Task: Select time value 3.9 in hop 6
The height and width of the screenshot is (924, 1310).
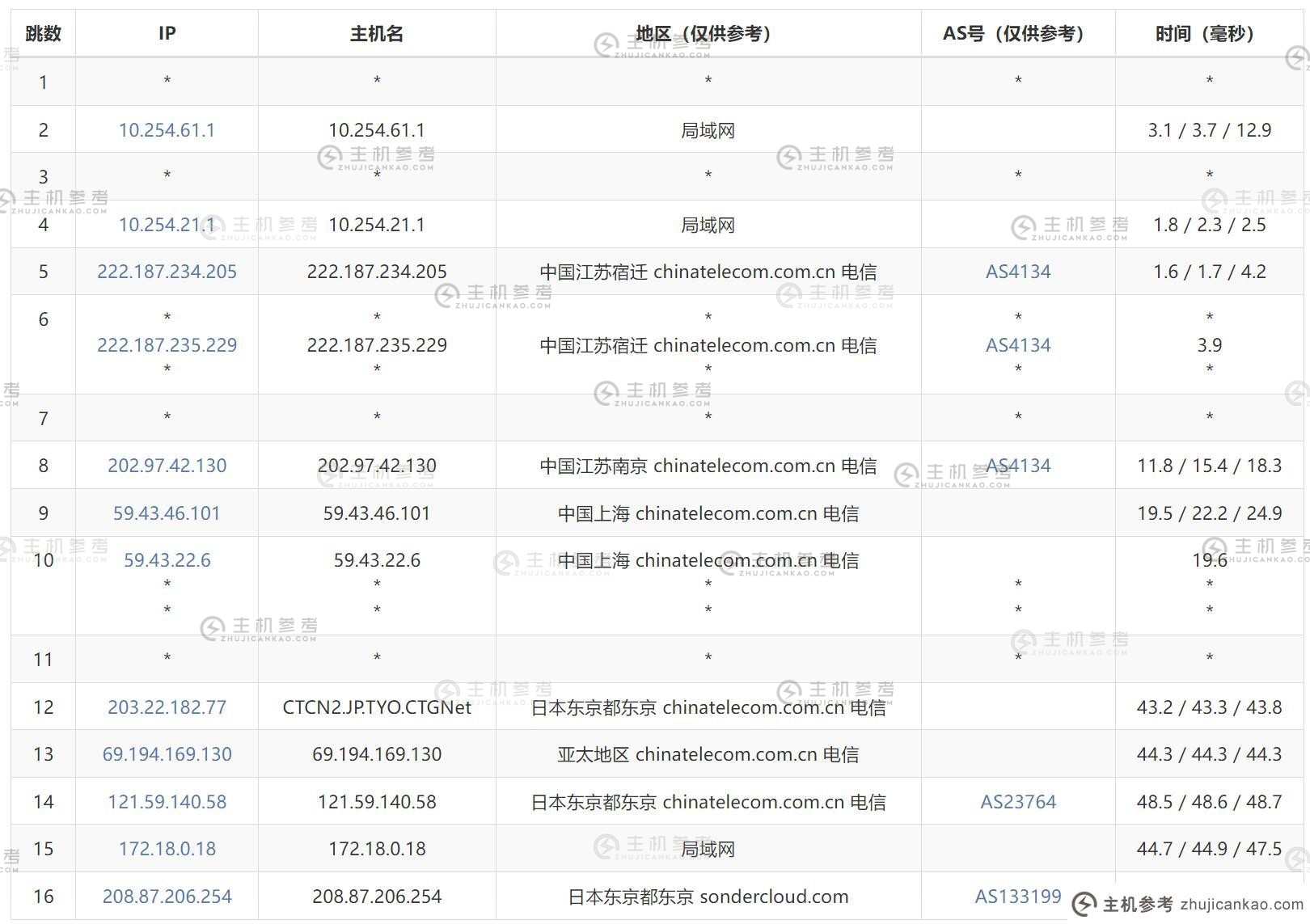Action: (x=1210, y=345)
